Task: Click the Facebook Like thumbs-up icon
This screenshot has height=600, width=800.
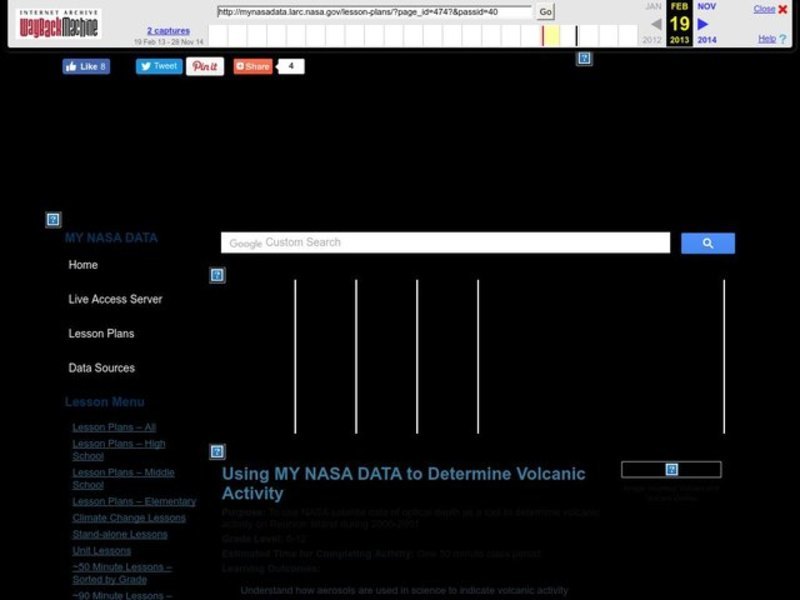Action: pos(69,66)
